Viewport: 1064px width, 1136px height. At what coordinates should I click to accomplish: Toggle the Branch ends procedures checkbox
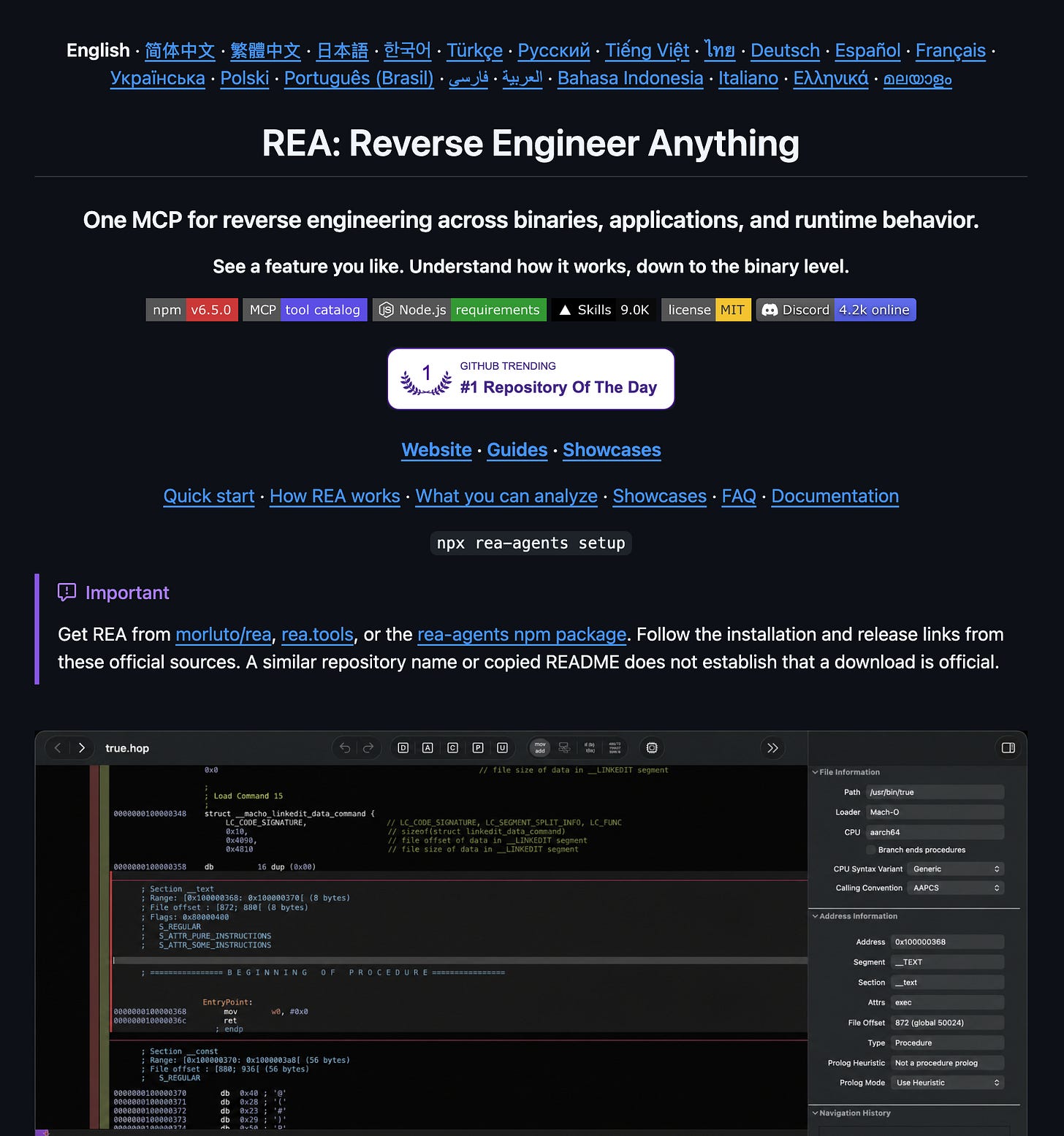coord(870,850)
